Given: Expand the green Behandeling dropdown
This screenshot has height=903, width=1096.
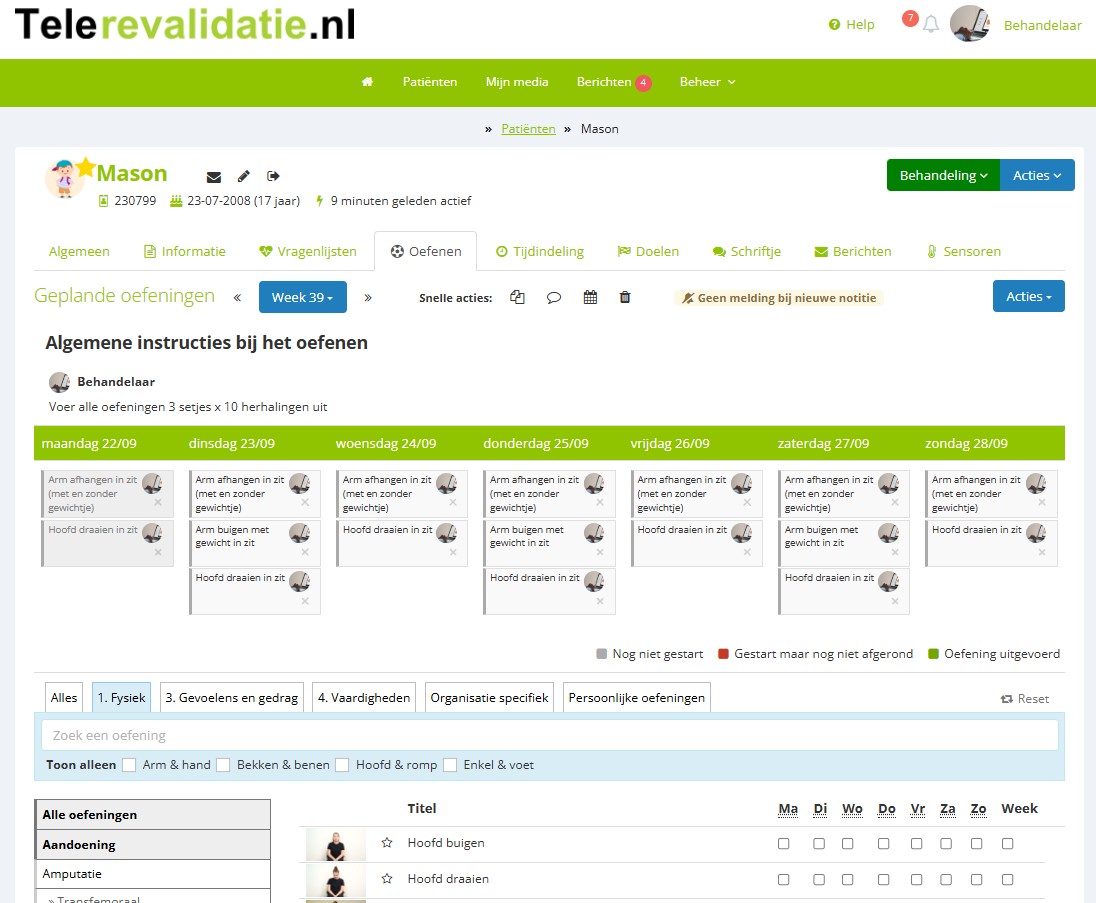Looking at the screenshot, I should 943,175.
